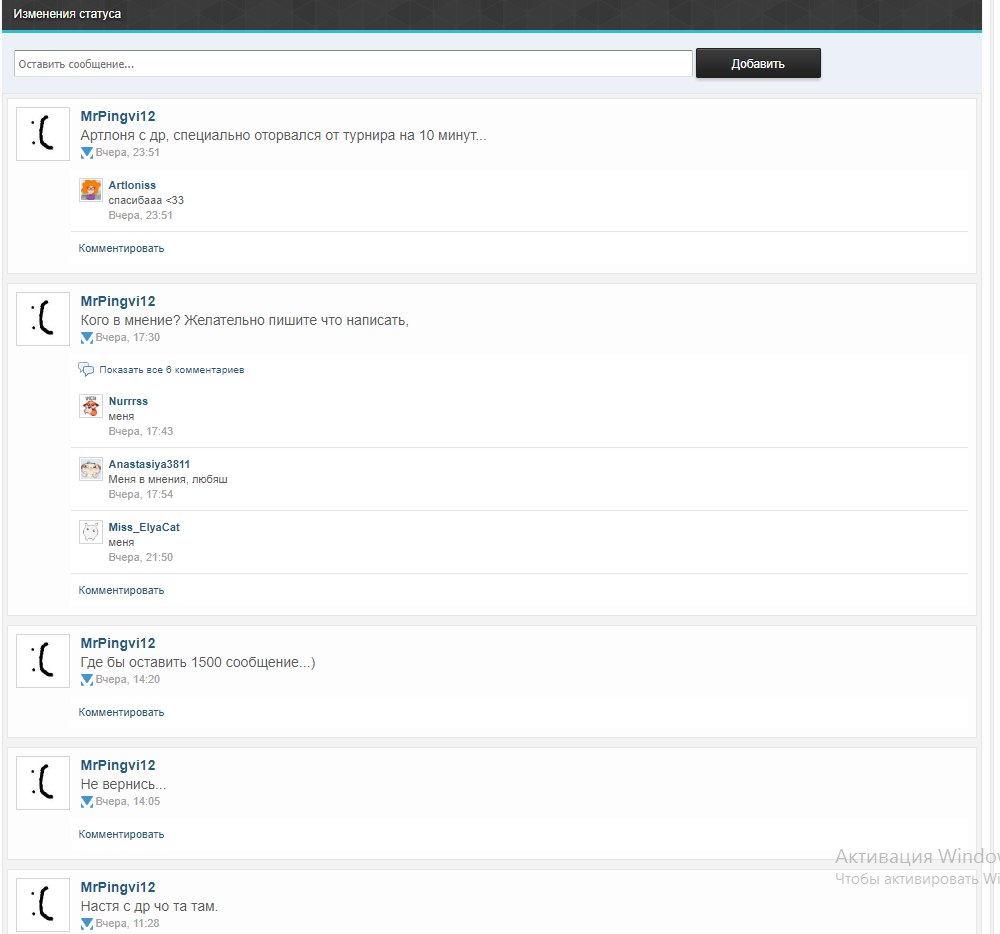Click blue status icon beside Вчера, 14:20
This screenshot has height=934, width=1000.
point(87,680)
